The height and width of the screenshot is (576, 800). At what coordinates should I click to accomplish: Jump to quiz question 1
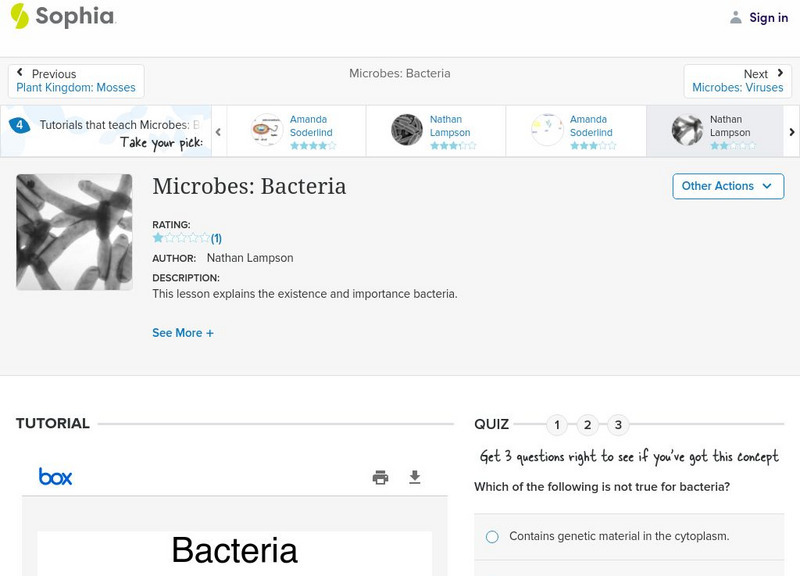(557, 425)
